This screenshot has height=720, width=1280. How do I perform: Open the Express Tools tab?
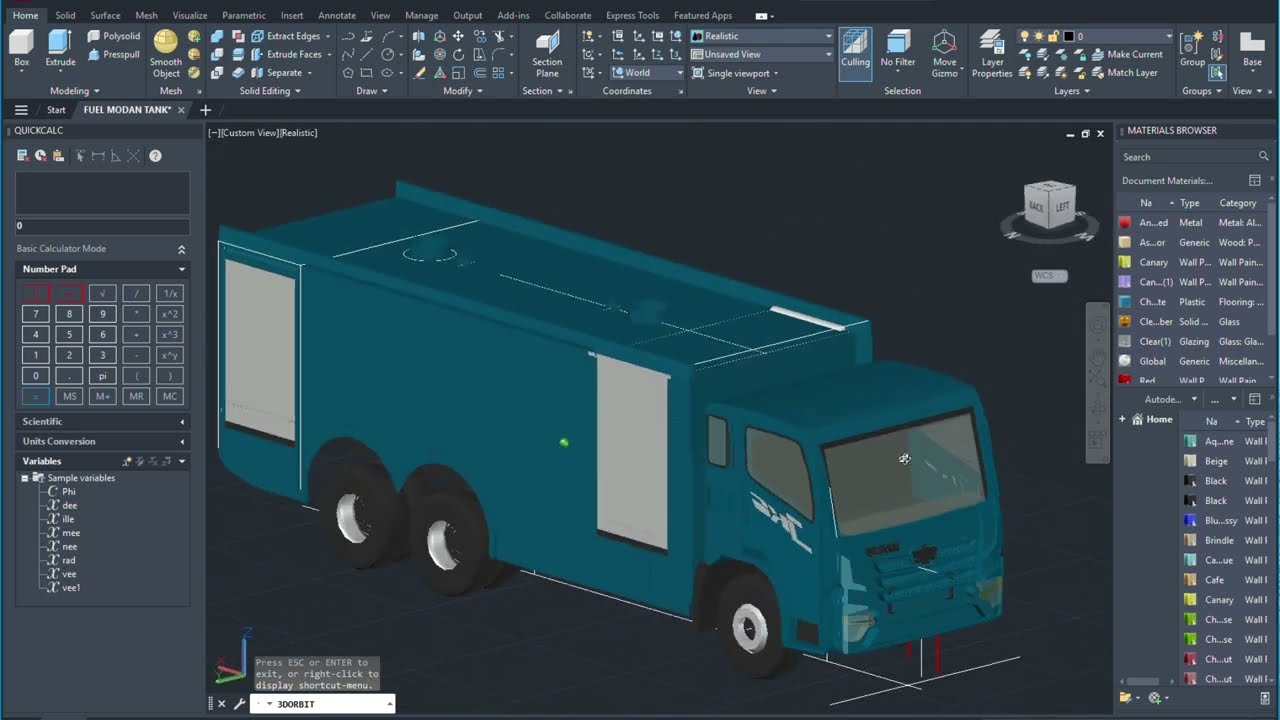[x=632, y=15]
